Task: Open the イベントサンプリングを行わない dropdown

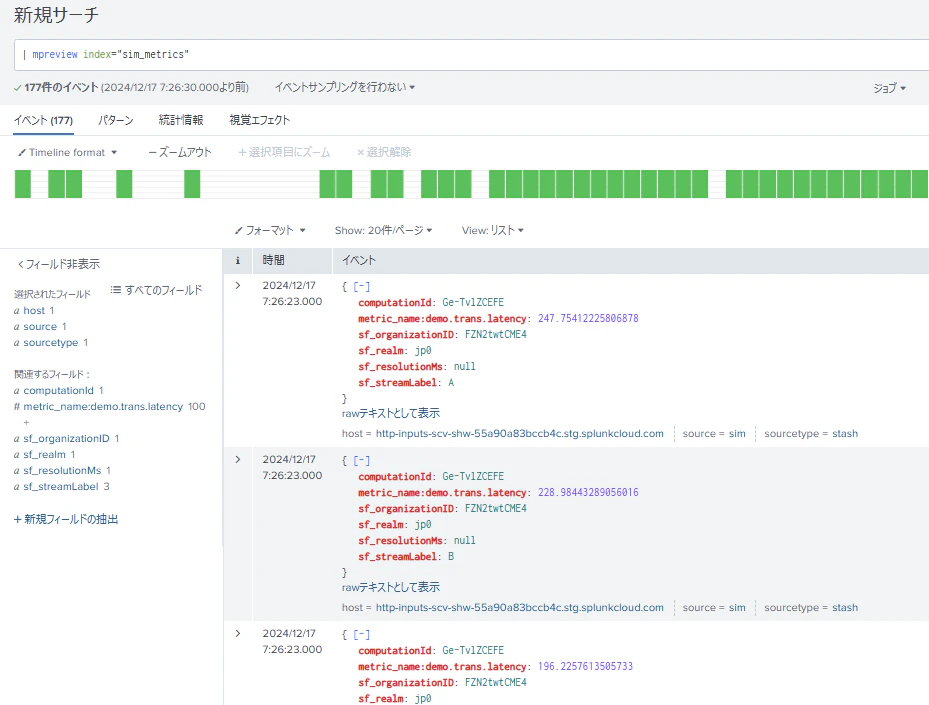Action: (x=344, y=87)
